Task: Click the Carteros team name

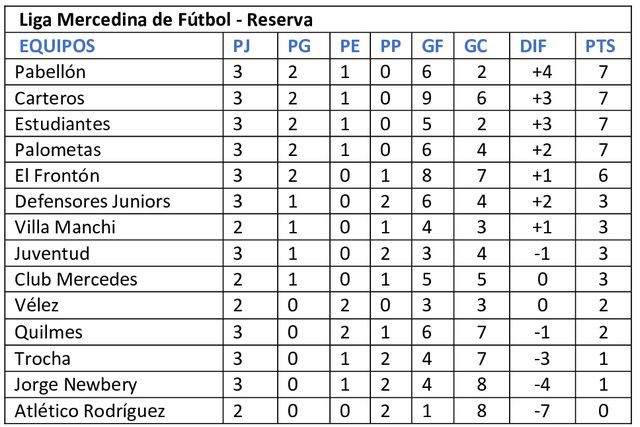Action: coord(49,98)
